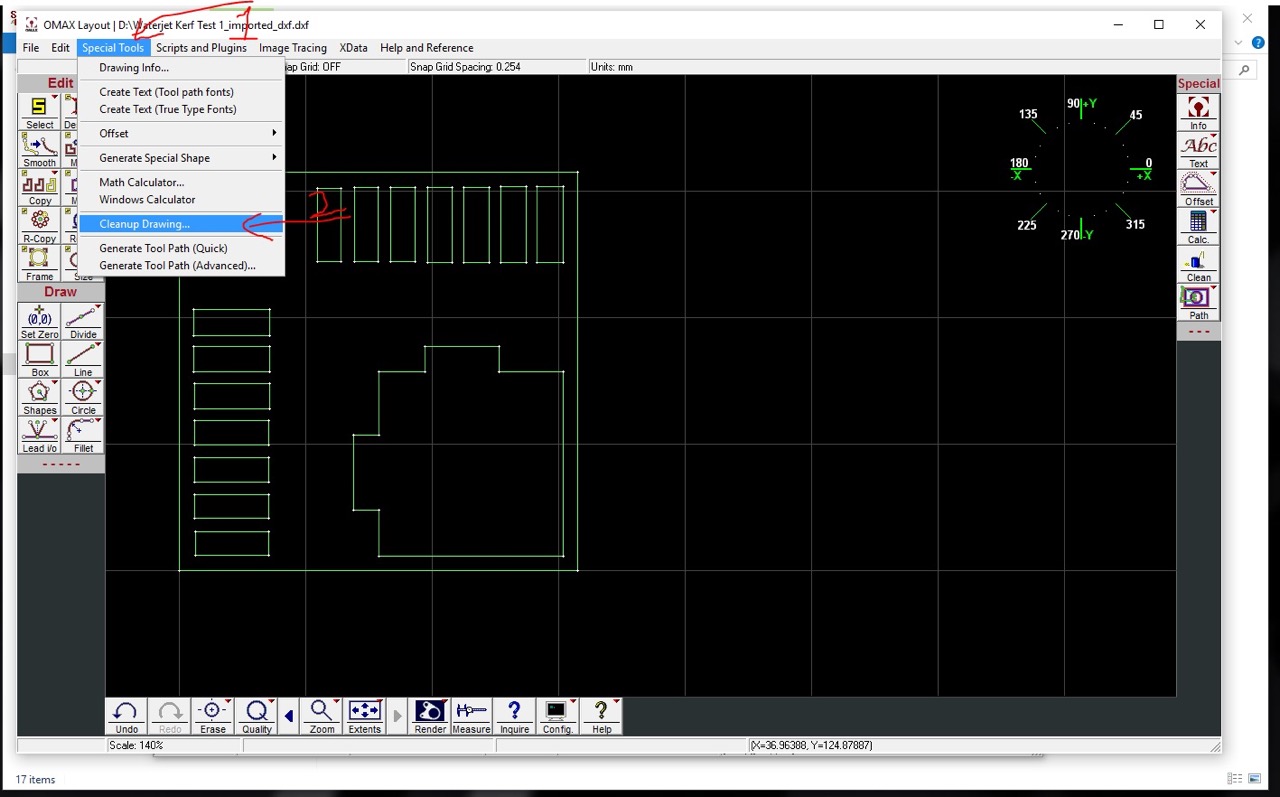Click the Info tool in Special panel
The image size is (1280, 797).
(x=1198, y=113)
